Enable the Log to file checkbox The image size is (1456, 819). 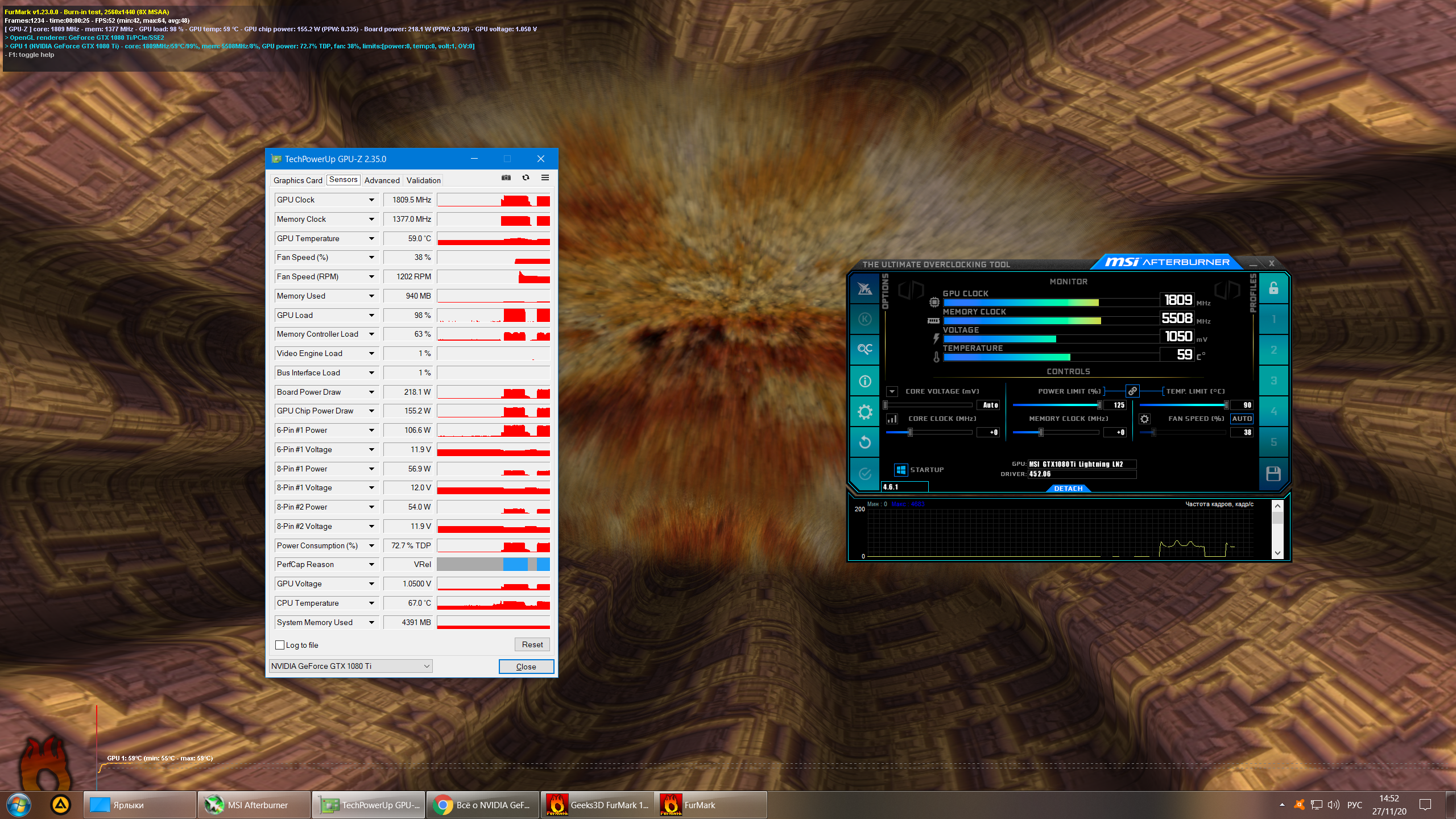(x=280, y=645)
